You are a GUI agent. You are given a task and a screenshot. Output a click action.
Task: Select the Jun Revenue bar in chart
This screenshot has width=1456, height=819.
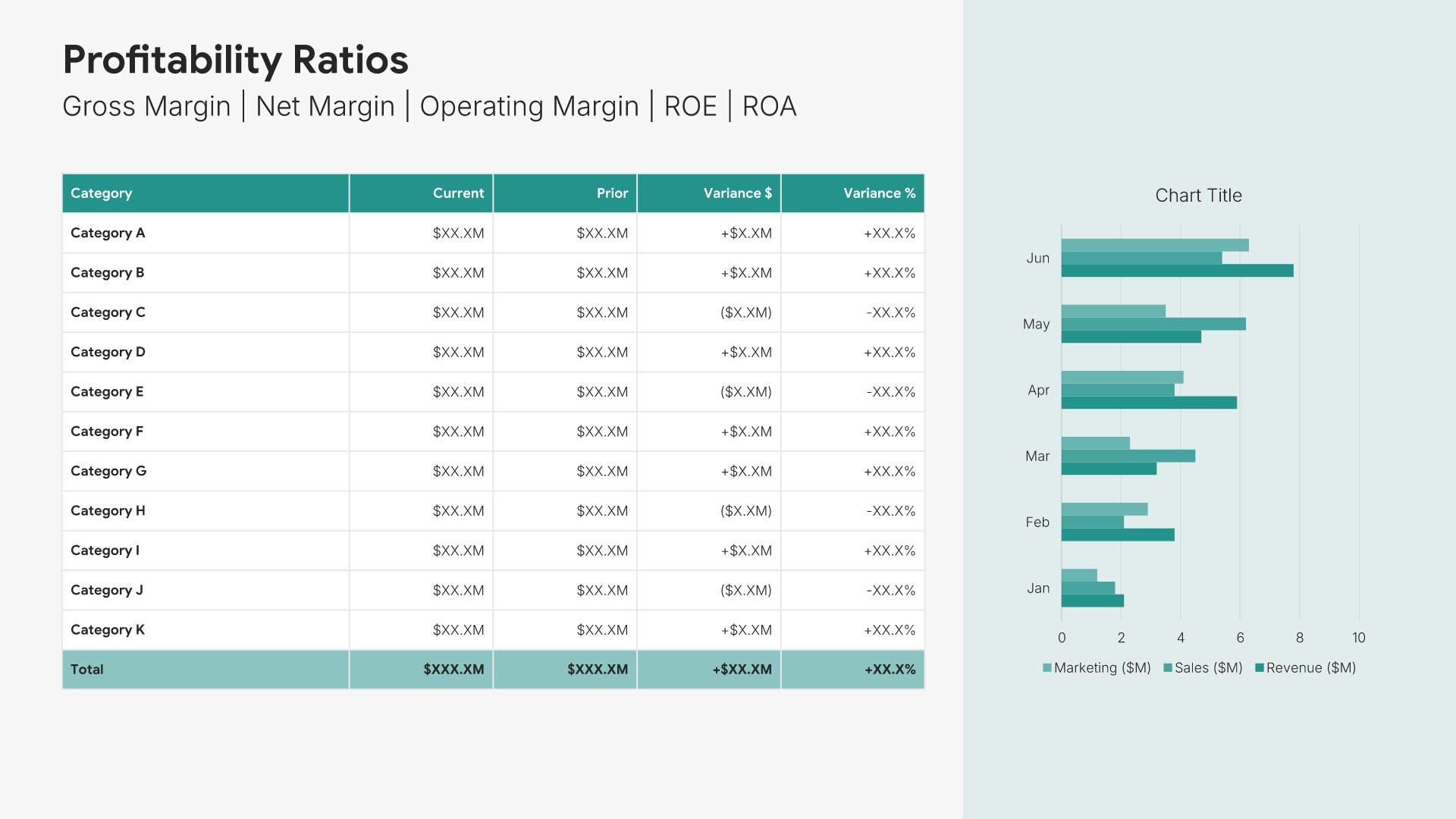pos(1177,271)
